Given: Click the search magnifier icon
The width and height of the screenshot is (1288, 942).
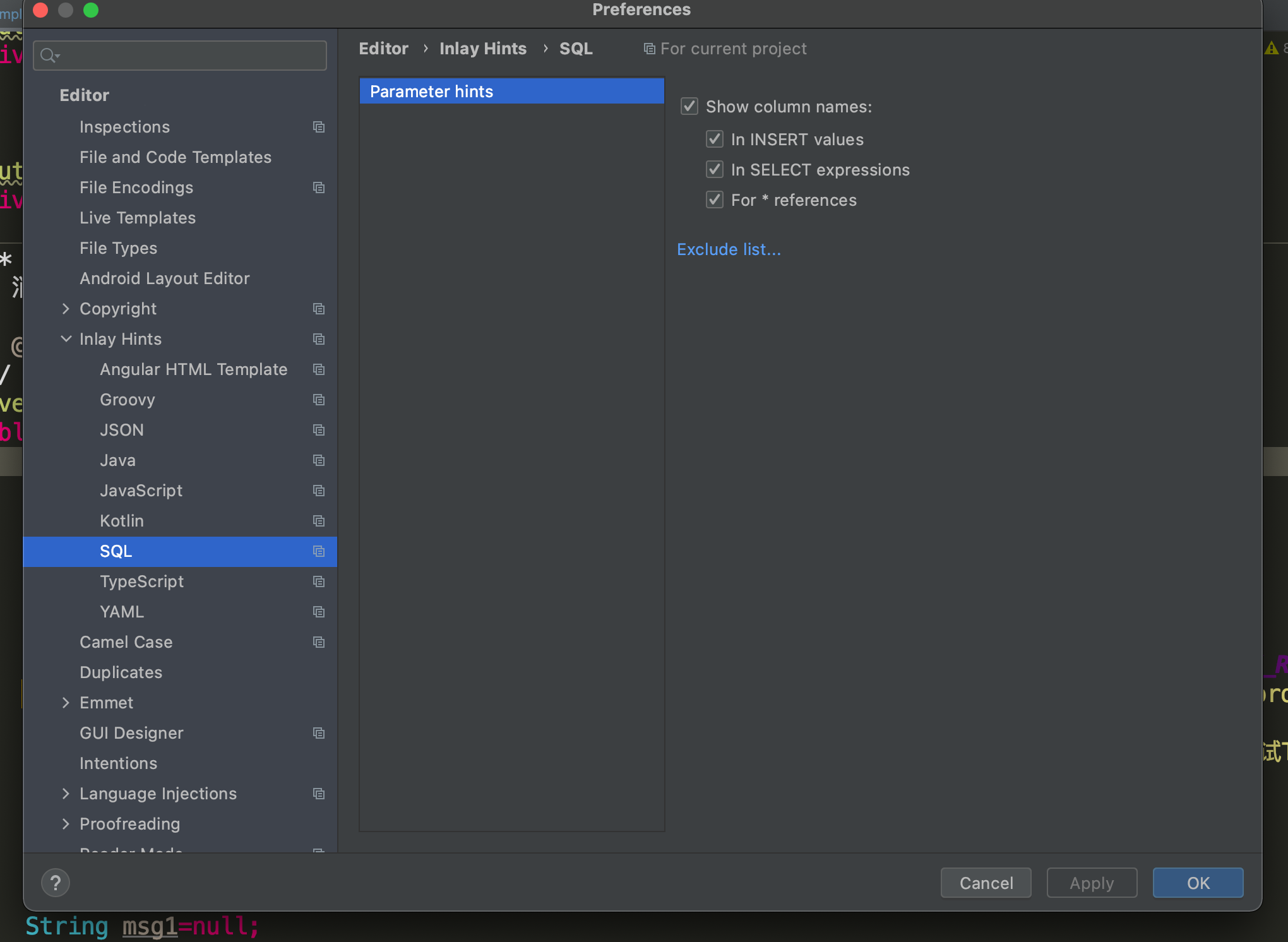Looking at the screenshot, I should tap(49, 56).
